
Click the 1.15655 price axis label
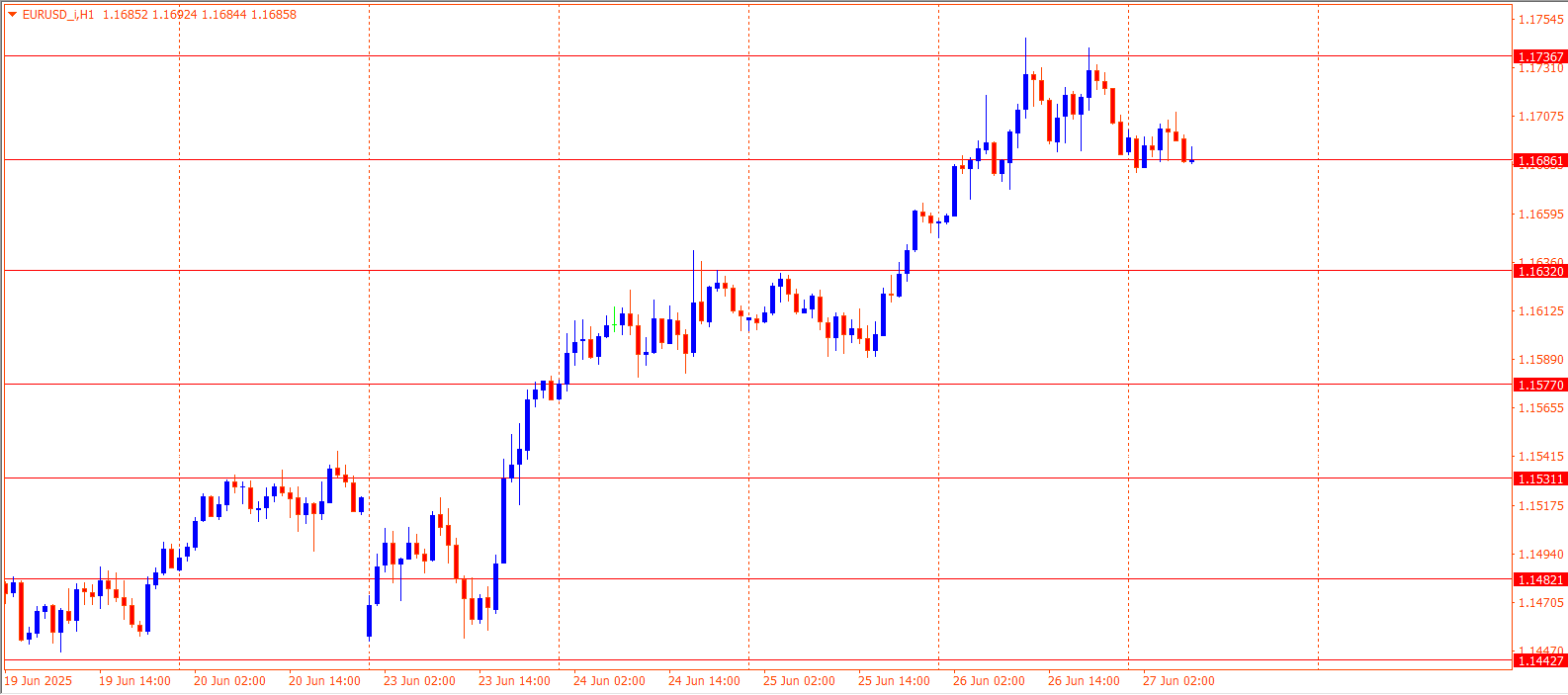tap(1541, 408)
